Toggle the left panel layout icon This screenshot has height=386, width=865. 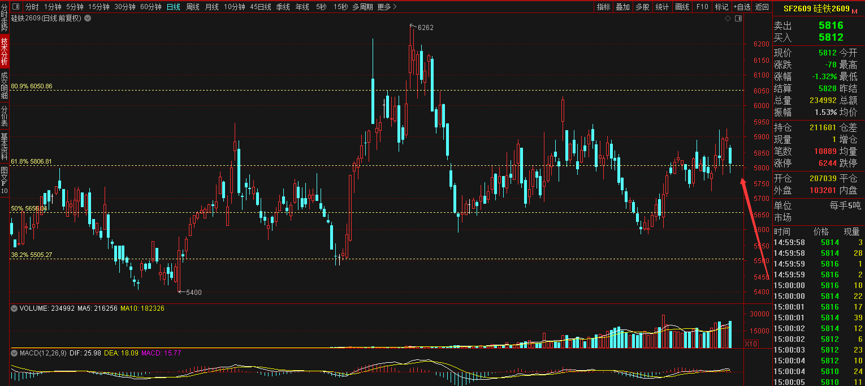(x=15, y=7)
